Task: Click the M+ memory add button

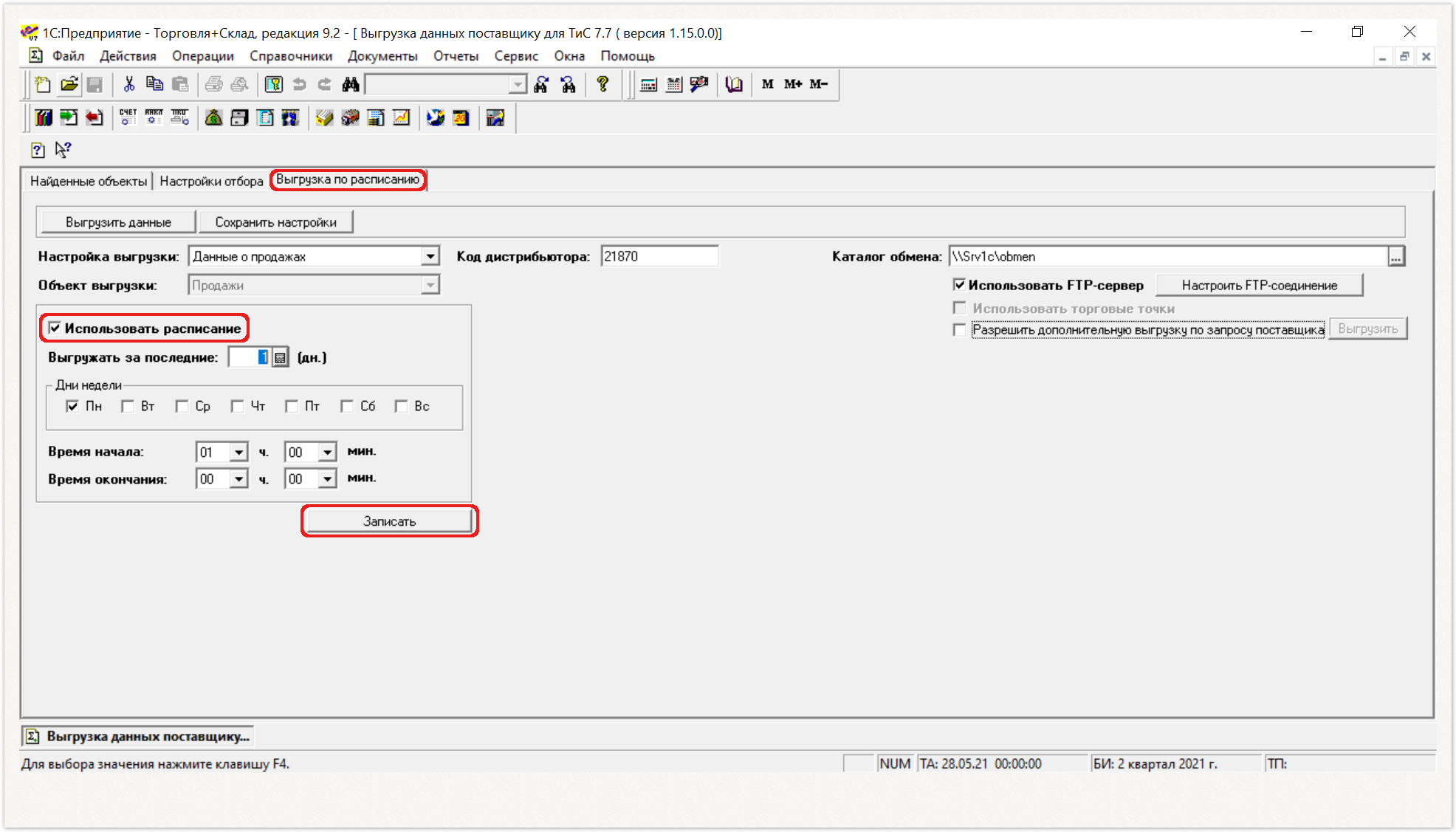Action: (x=793, y=85)
